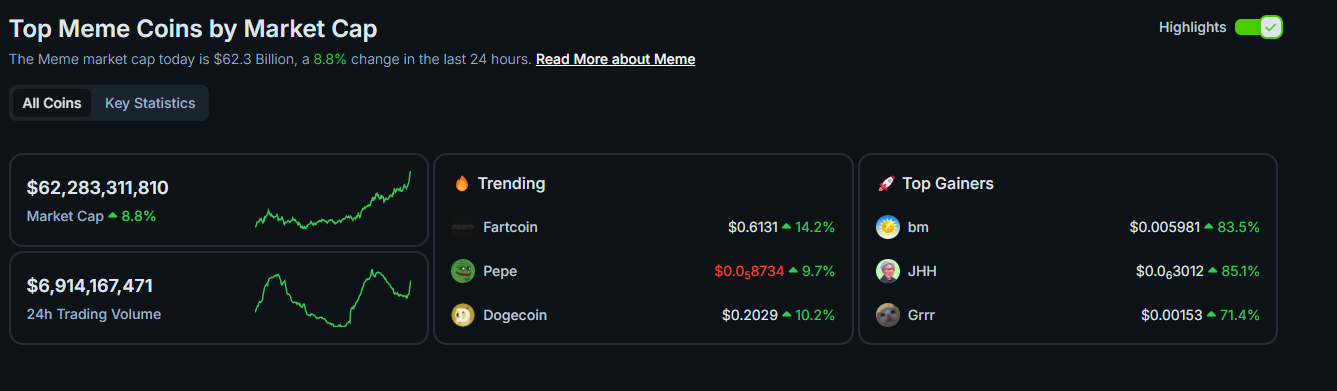Viewport: 1337px width, 391px height.
Task: Toggle the Highlights switch off
Action: pos(1258,27)
